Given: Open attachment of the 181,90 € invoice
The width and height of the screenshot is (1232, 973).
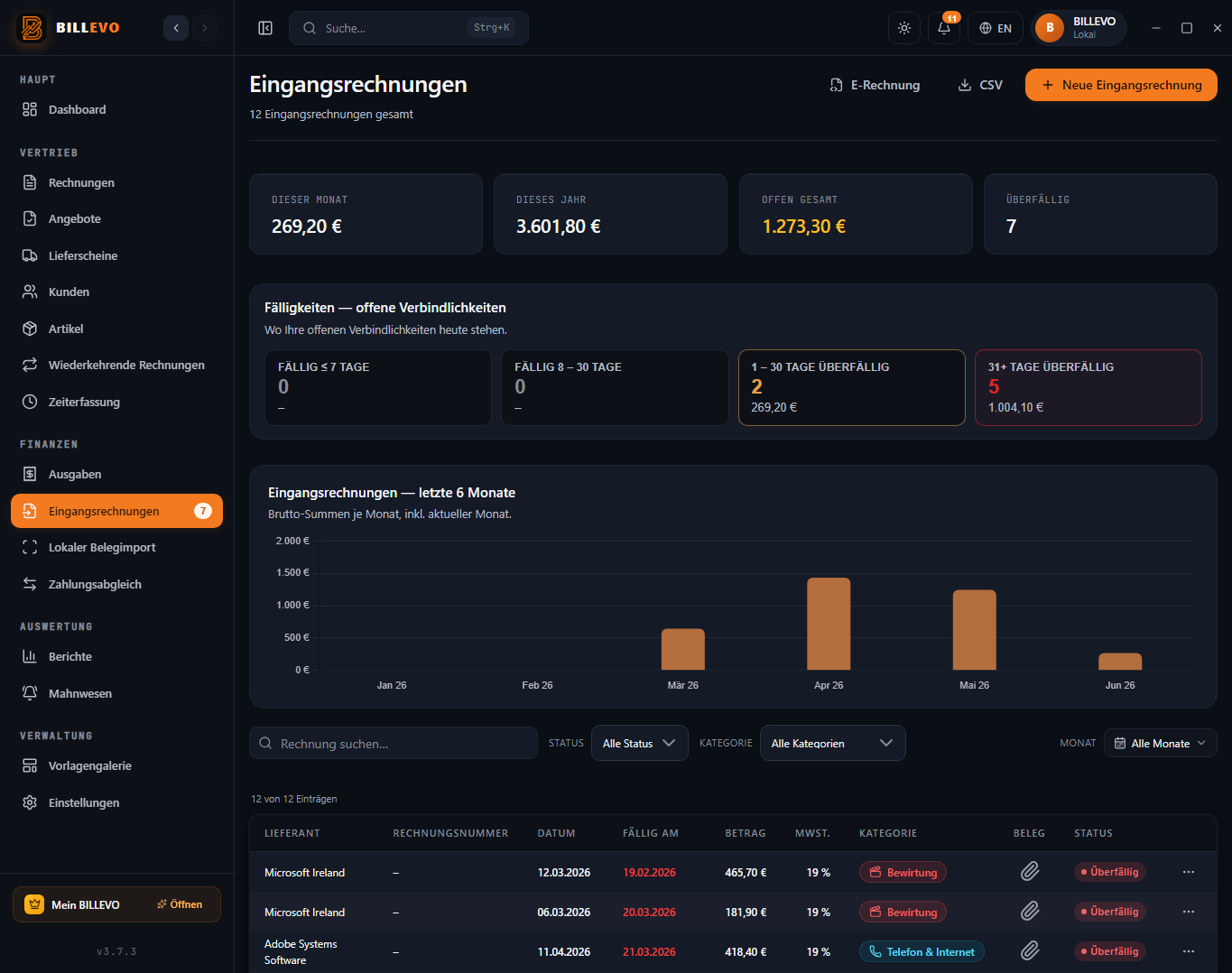Looking at the screenshot, I should (1030, 912).
